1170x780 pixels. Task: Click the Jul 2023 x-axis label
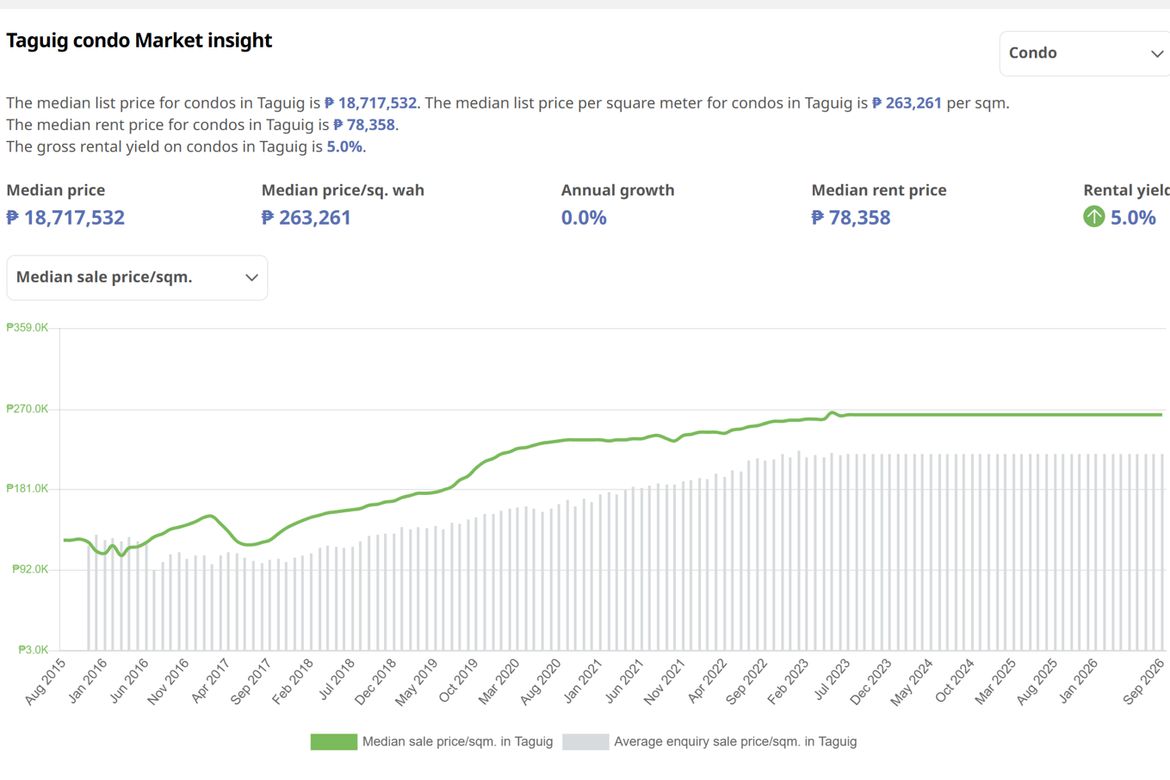pos(831,680)
